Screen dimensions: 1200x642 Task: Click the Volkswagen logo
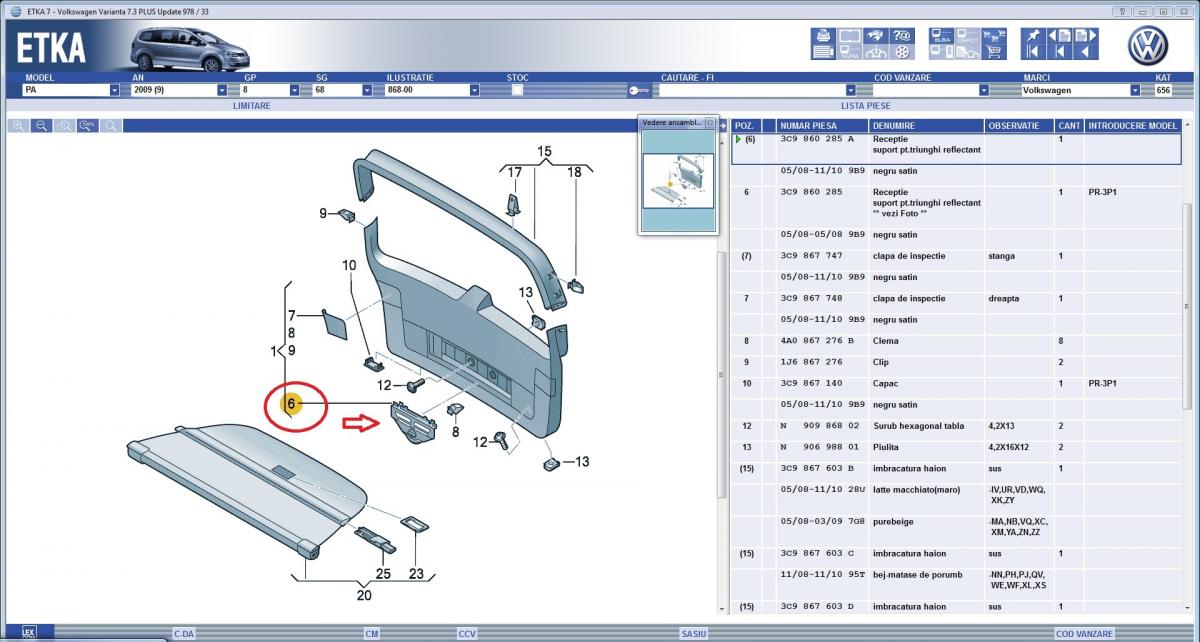1148,46
